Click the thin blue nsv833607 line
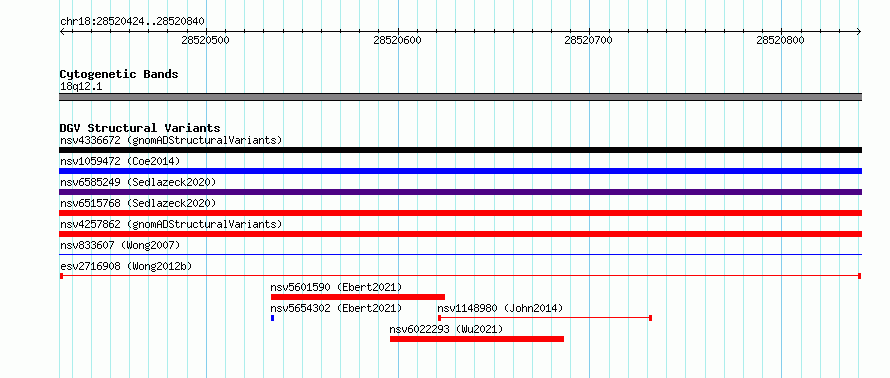The image size is (890, 378). 460,255
